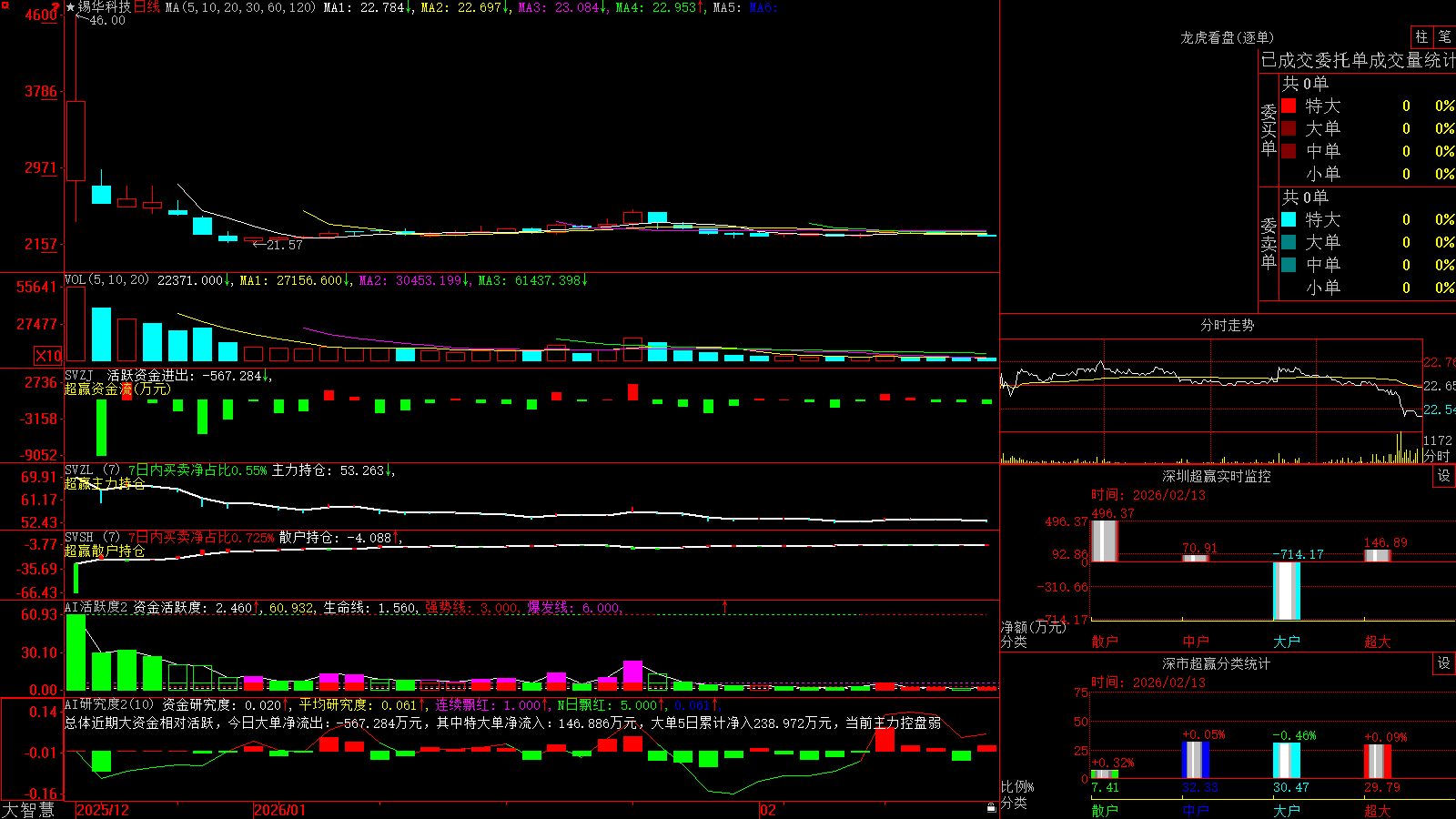Click the 散户 496.37 bar in 实时监控
Viewport: 1456px width, 819px height.
point(1105,541)
